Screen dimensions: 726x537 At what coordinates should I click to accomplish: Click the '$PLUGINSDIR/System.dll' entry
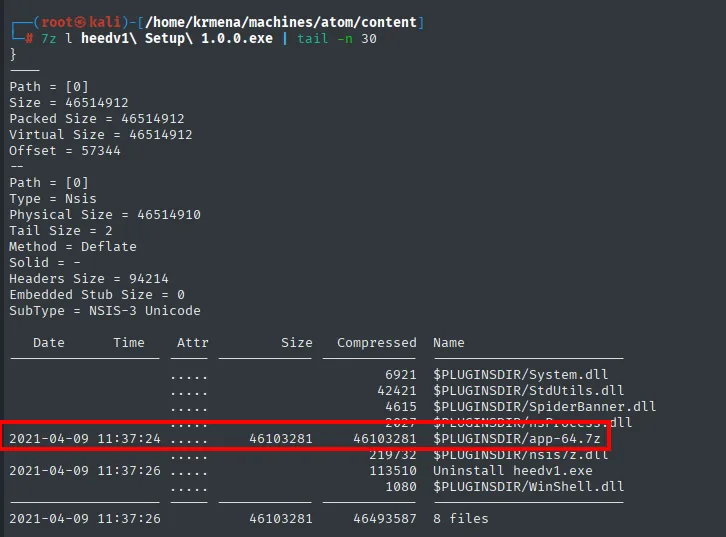520,375
